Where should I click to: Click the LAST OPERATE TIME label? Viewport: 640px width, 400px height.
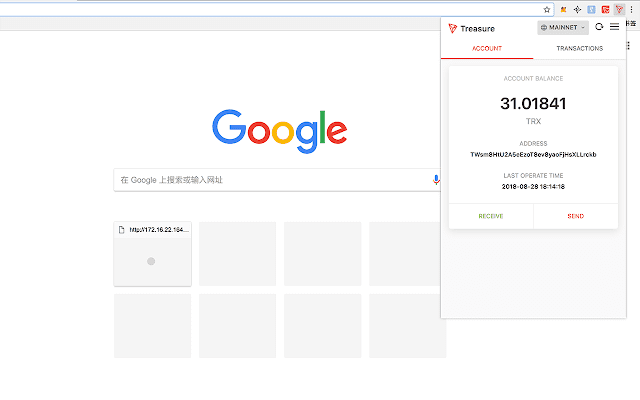tap(533, 176)
